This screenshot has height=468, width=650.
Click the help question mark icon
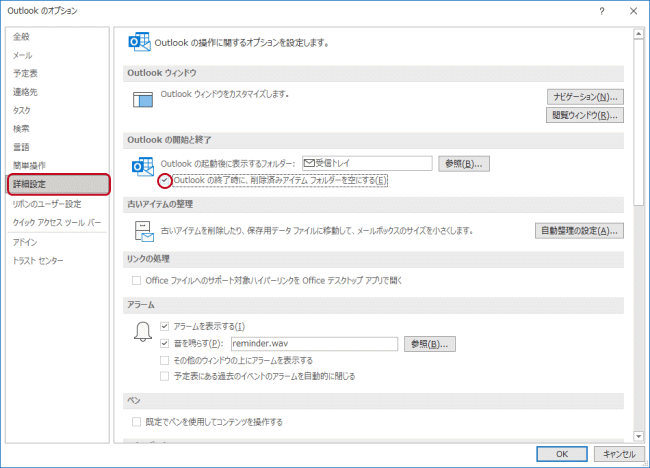pos(601,11)
